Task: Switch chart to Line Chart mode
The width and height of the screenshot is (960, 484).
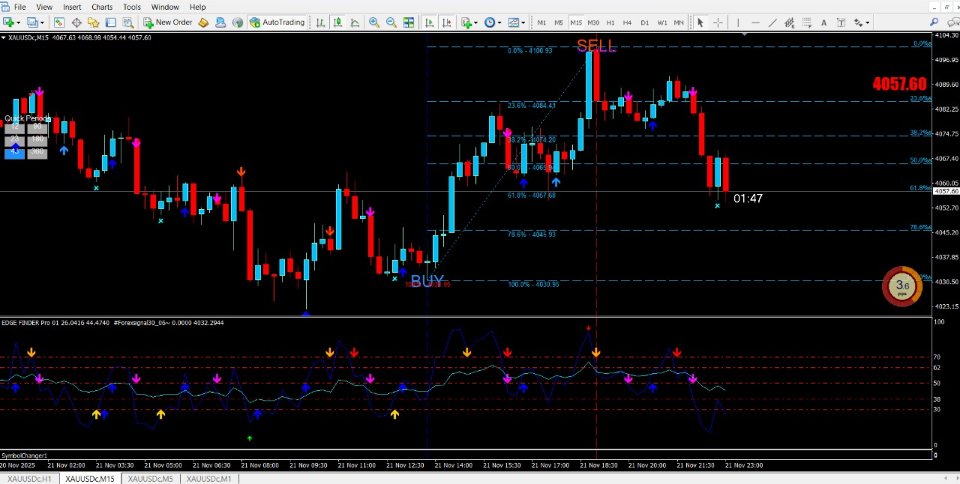Action: tap(355, 23)
